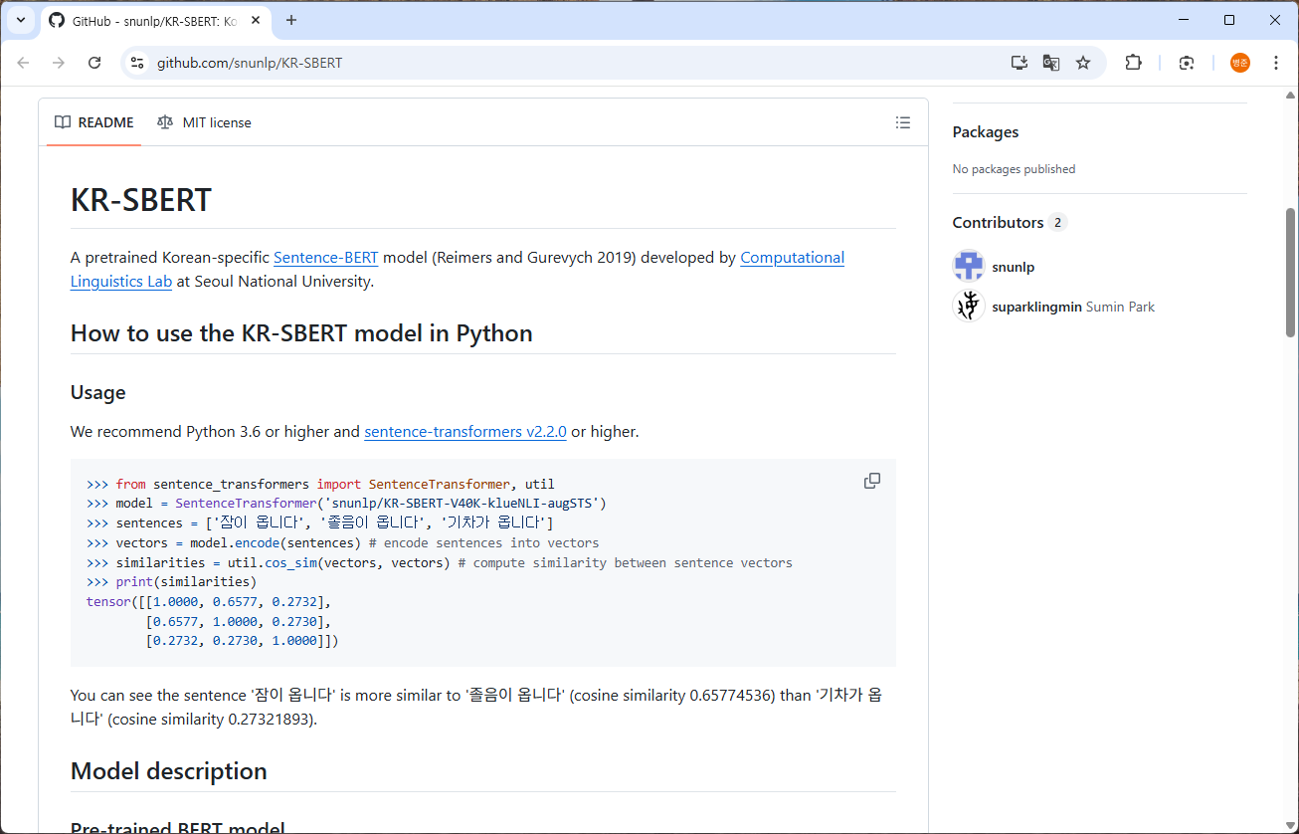Switch to the MIT license tab
The height and width of the screenshot is (834, 1299).
coord(204,123)
